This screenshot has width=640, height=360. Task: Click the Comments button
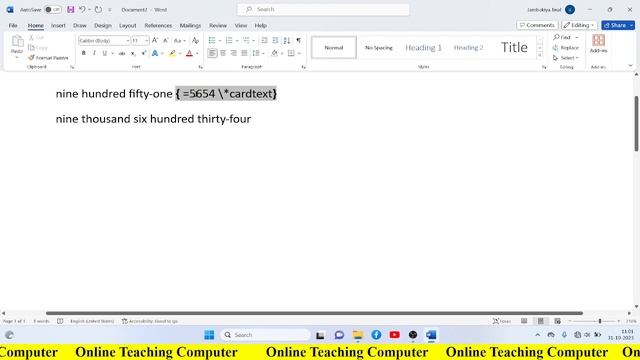[x=537, y=25]
